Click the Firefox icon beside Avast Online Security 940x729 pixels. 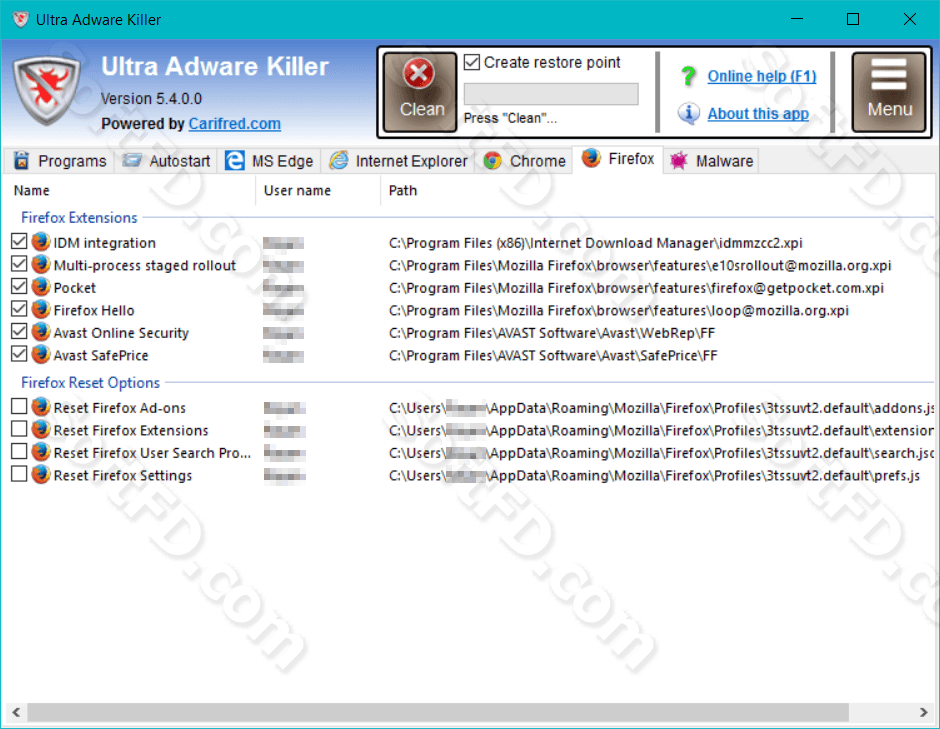pos(41,332)
